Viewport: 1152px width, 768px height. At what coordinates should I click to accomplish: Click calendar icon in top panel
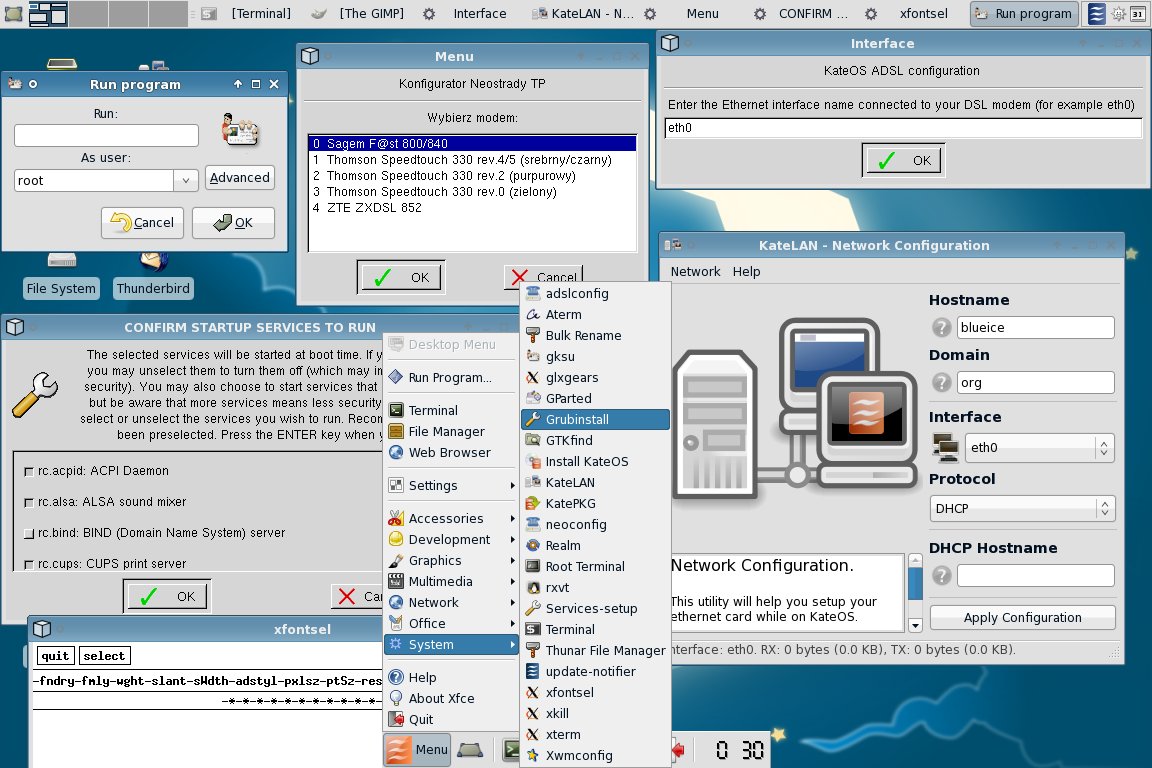click(x=1138, y=13)
